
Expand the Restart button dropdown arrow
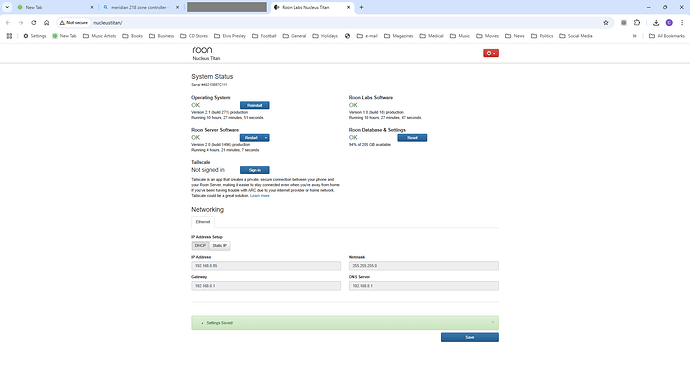coord(266,138)
